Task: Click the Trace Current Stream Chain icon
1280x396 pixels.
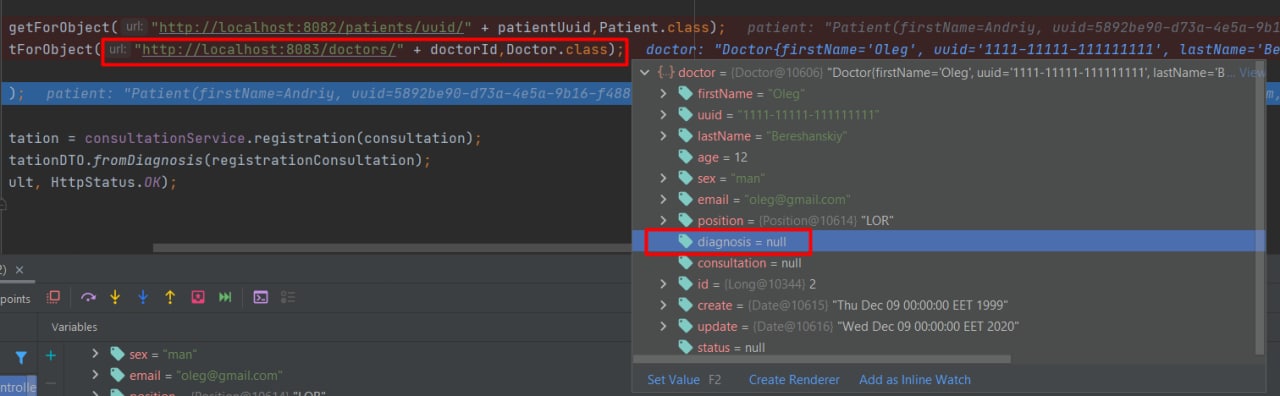Action: click(288, 297)
